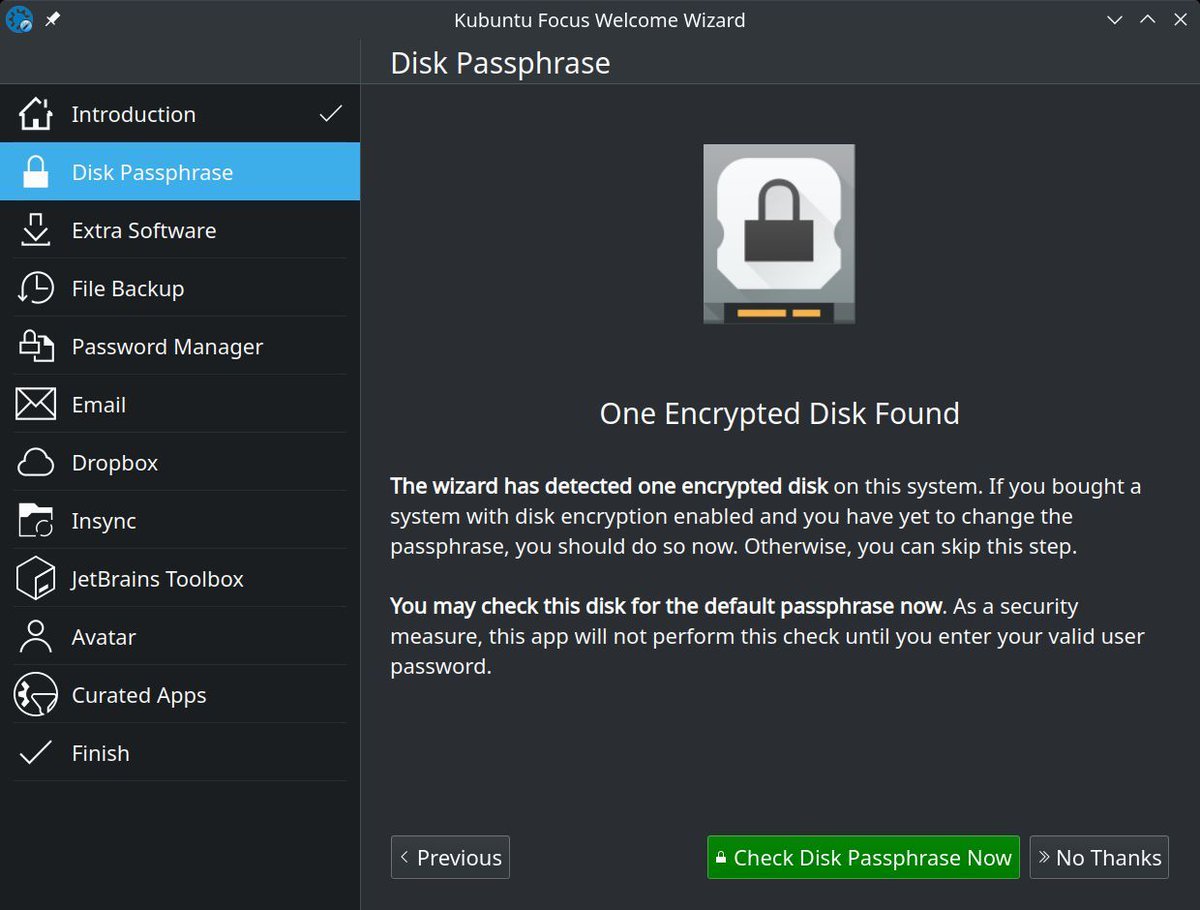Screen dimensions: 1200x910
Task: Go to Curated Apps step
Action: 180,694
